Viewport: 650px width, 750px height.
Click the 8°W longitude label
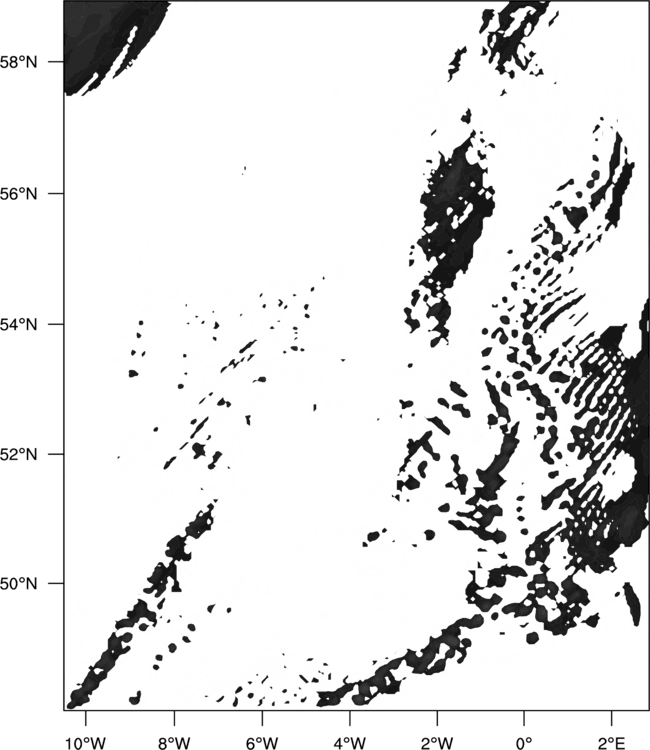tap(175, 743)
